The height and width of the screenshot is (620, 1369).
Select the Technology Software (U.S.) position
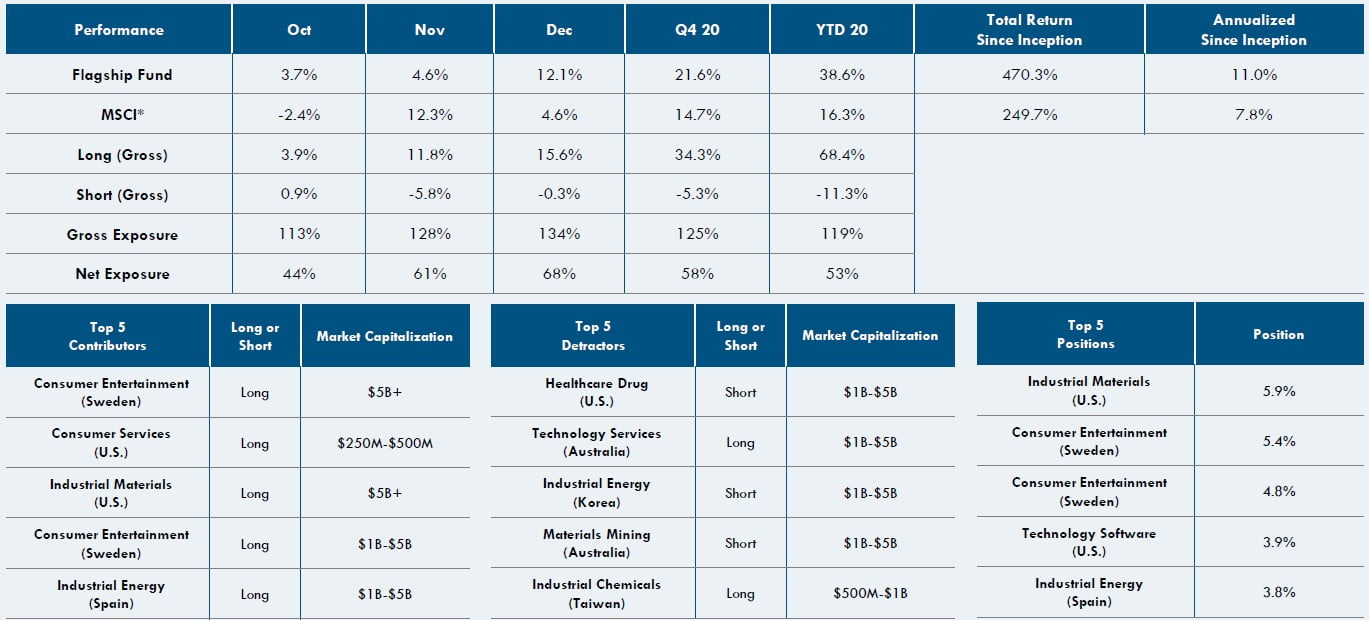(1088, 542)
